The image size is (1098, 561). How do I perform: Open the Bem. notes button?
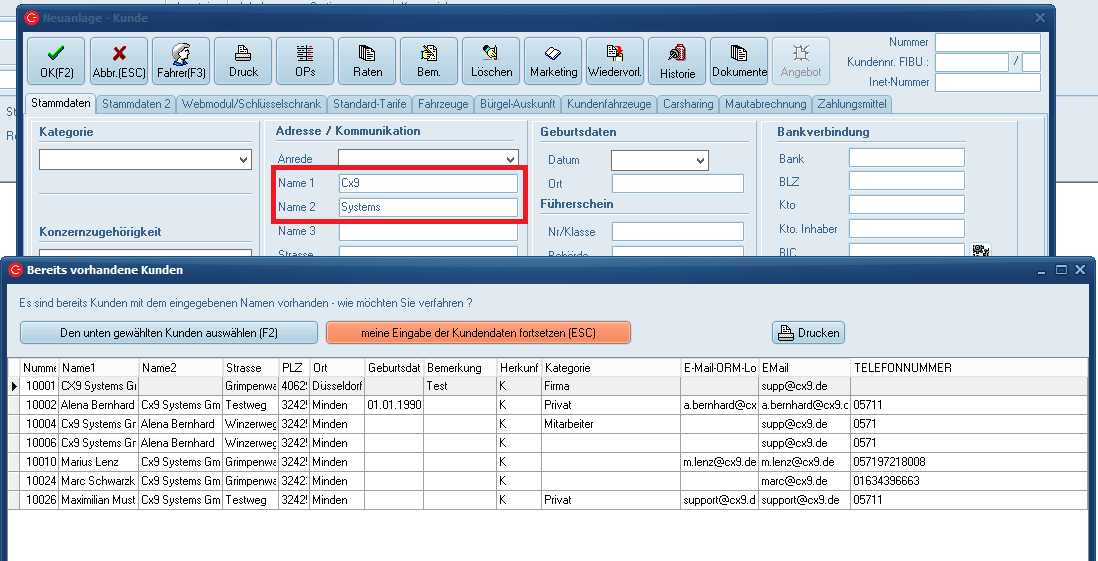(429, 61)
